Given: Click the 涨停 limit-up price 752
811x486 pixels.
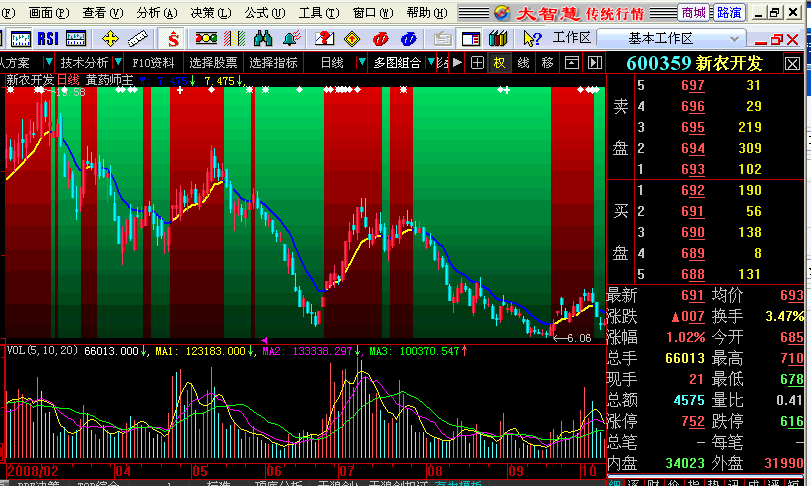Looking at the screenshot, I should coord(693,421).
